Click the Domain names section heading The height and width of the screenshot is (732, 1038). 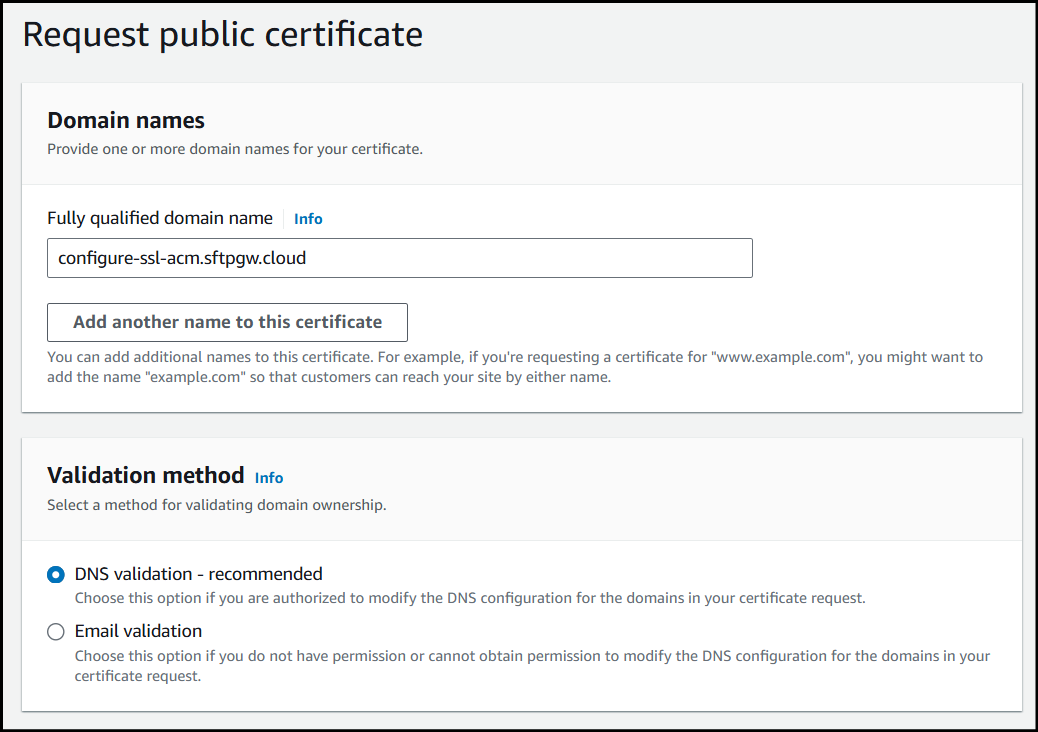click(126, 121)
